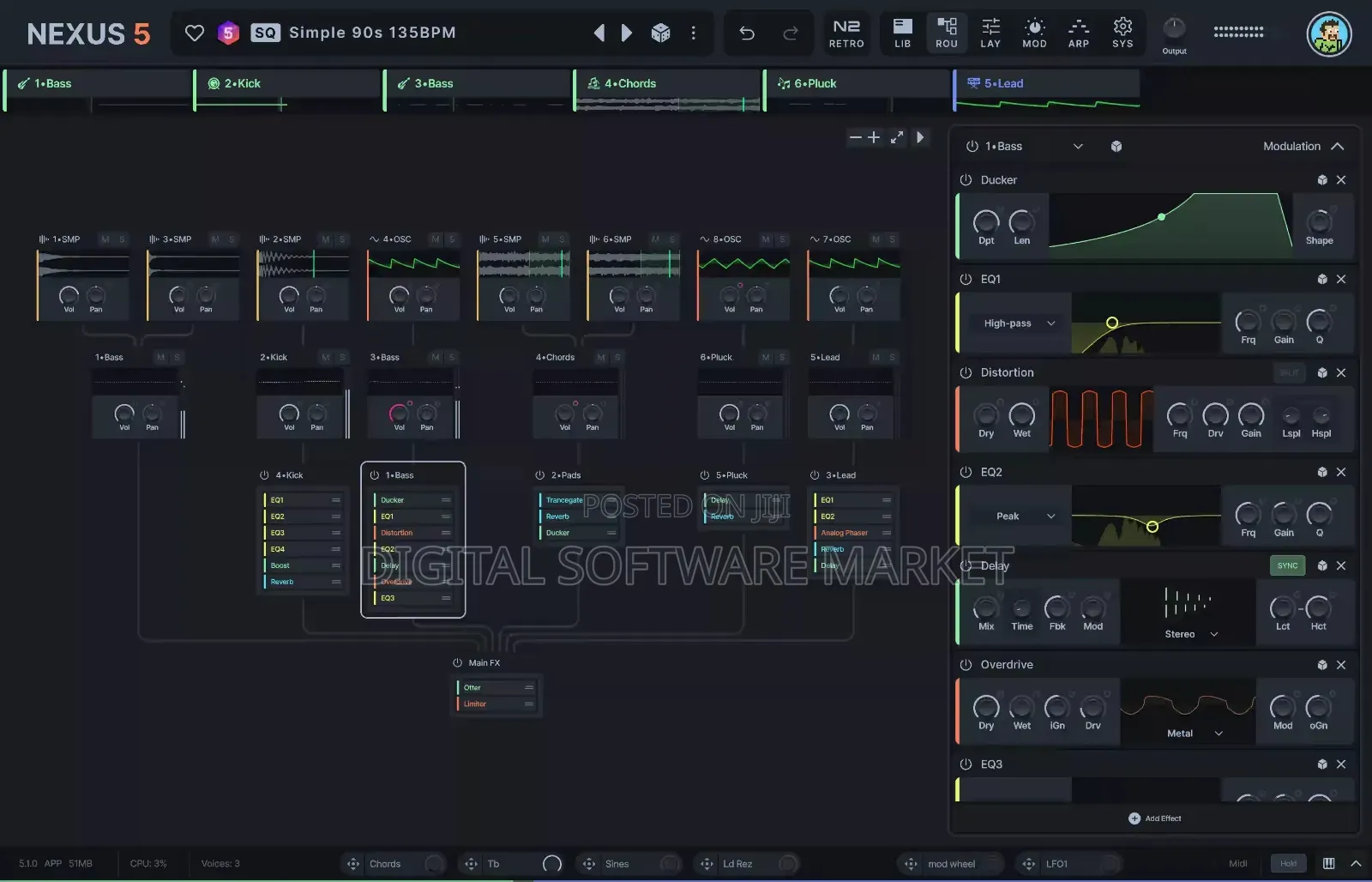Toggle the Hold button
The image size is (1372, 882).
click(x=1288, y=864)
